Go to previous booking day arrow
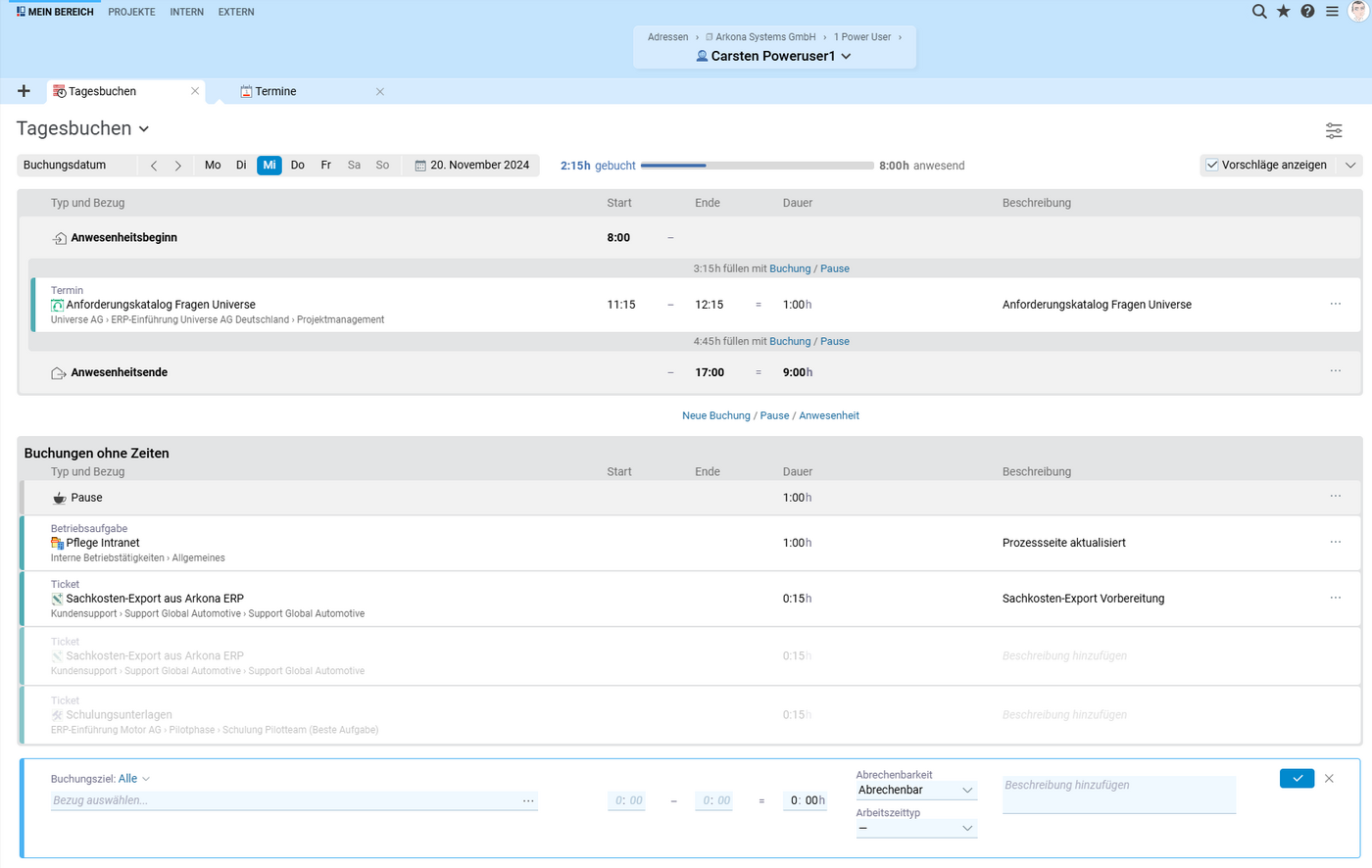 (154, 166)
